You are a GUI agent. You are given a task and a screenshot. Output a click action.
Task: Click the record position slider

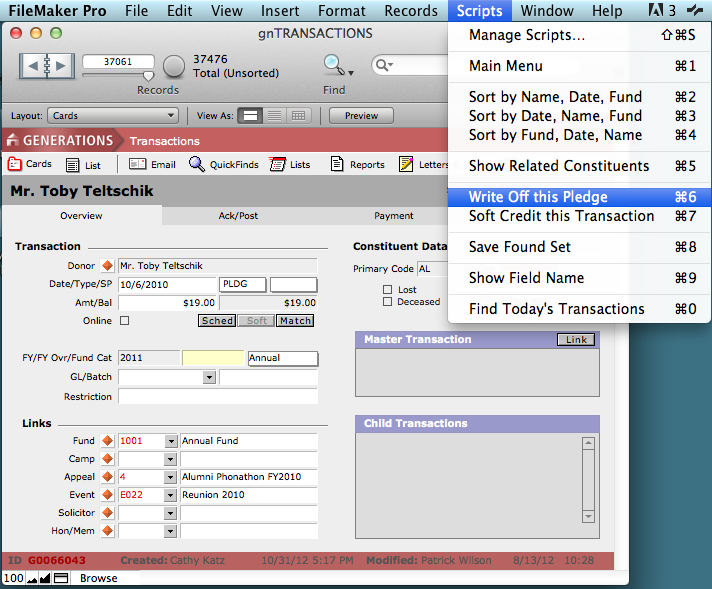148,75
